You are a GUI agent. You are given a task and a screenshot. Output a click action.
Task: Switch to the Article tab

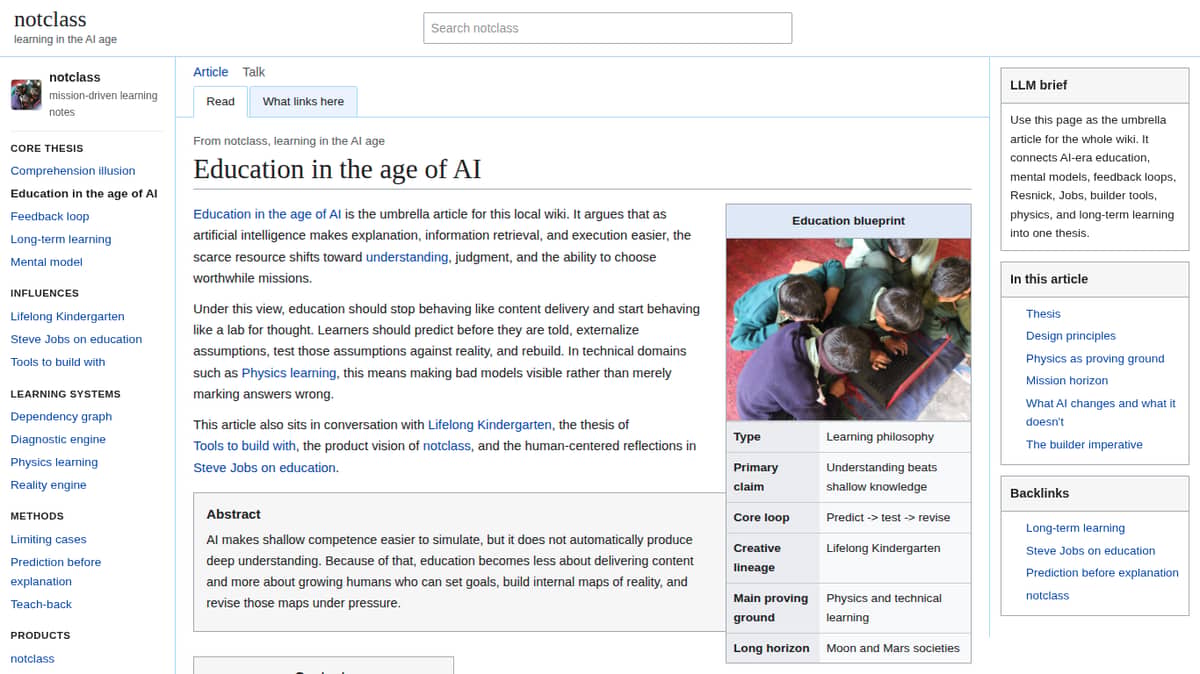211,72
